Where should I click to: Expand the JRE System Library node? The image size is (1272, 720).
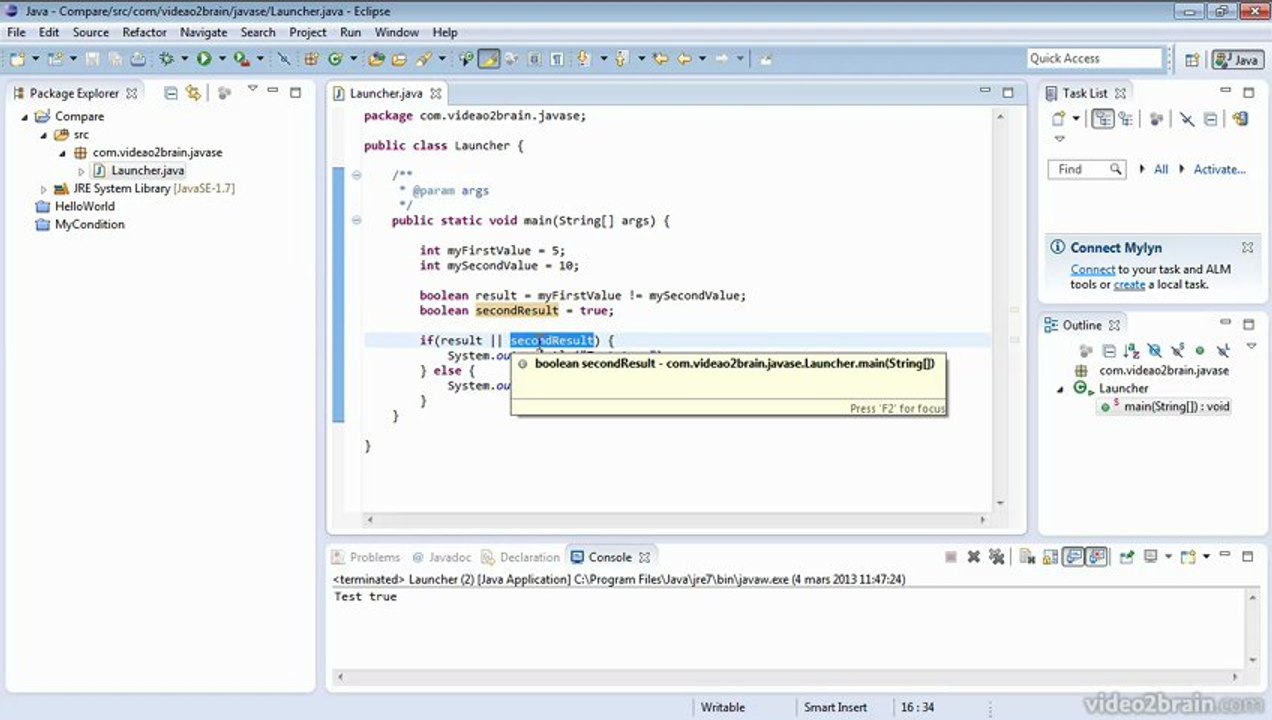[43, 188]
